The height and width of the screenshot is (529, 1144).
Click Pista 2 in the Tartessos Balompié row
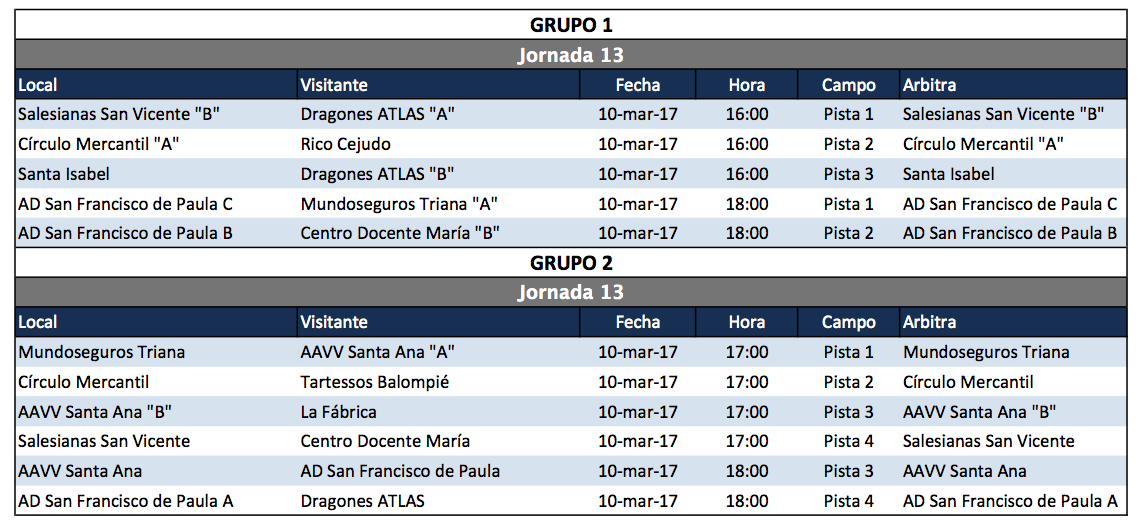pos(848,382)
